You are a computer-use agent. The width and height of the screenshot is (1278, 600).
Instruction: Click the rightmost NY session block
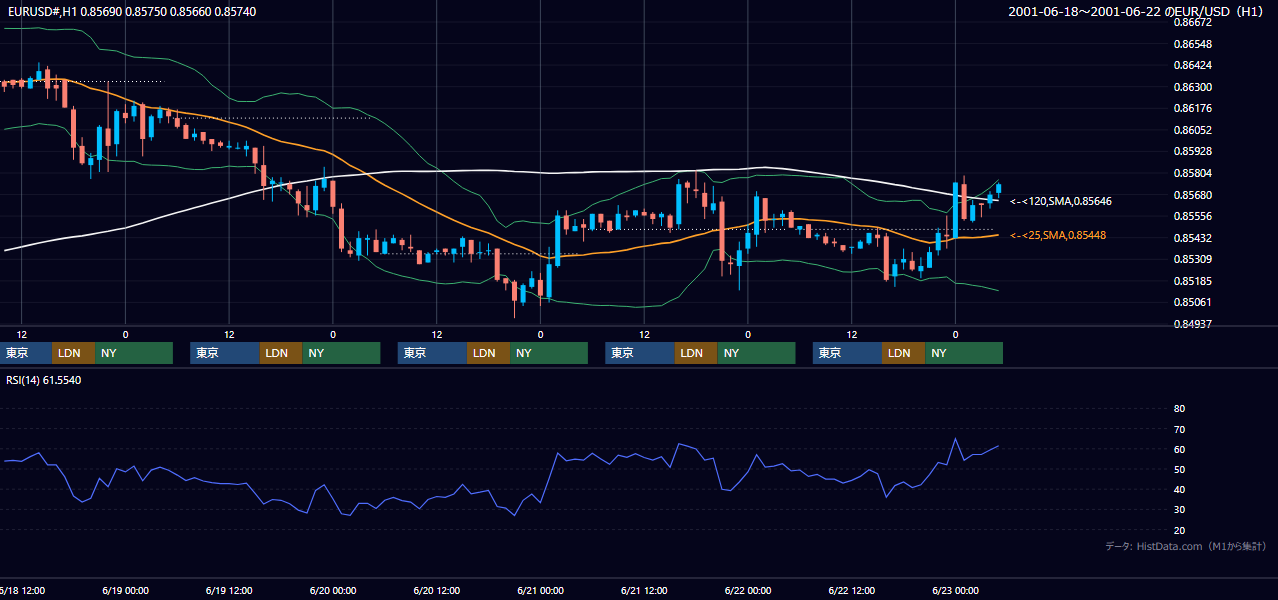pyautogui.click(x=964, y=353)
